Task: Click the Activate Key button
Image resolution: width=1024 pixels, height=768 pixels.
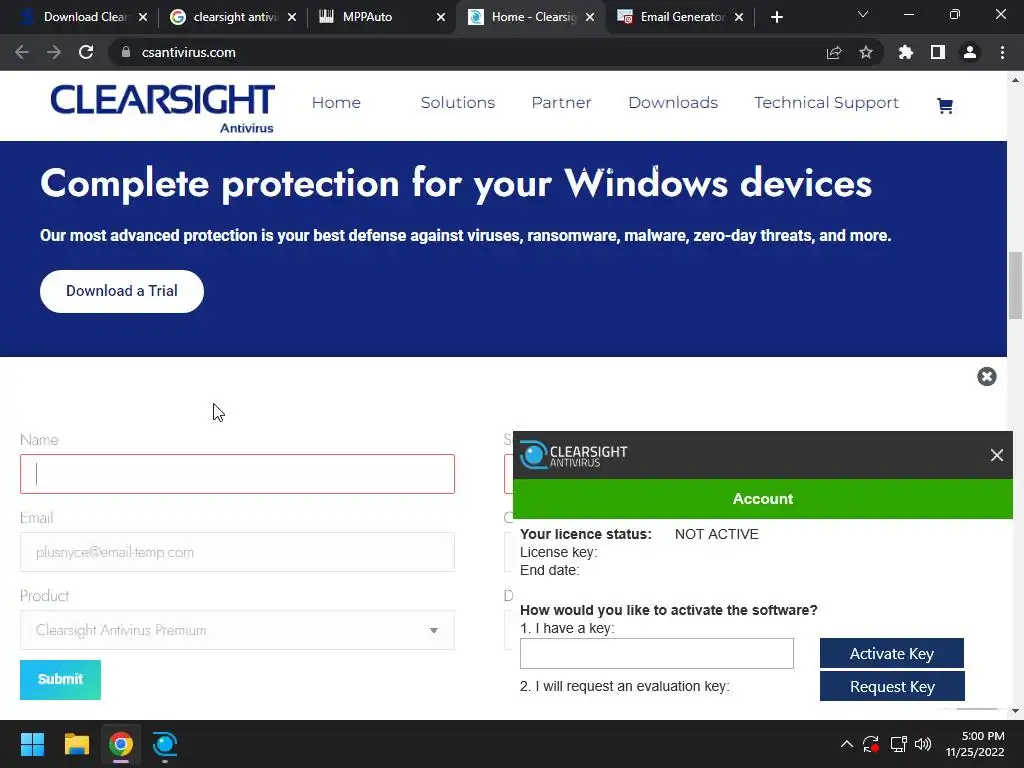Action: [x=891, y=654]
